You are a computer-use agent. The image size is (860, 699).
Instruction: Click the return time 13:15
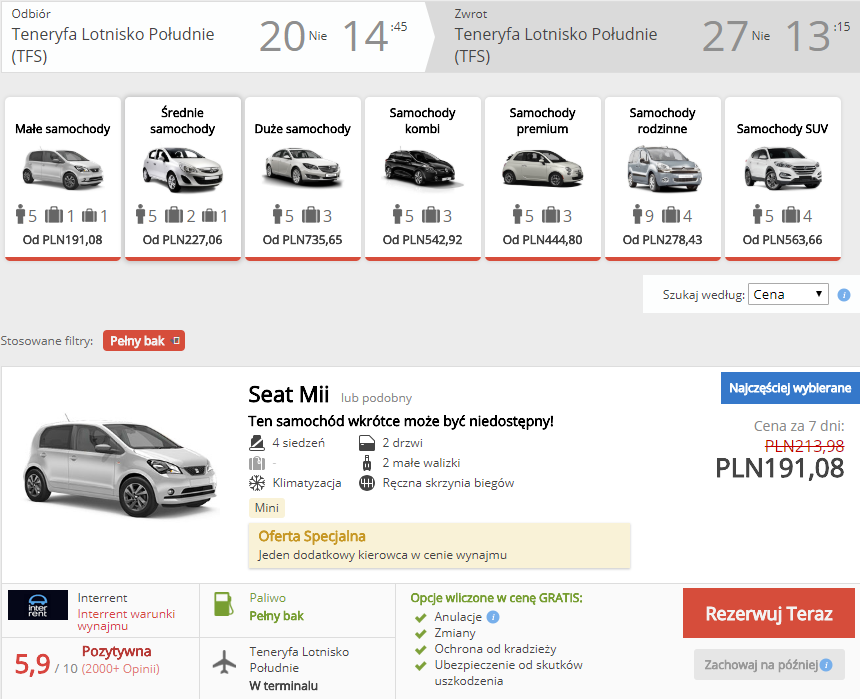point(818,37)
